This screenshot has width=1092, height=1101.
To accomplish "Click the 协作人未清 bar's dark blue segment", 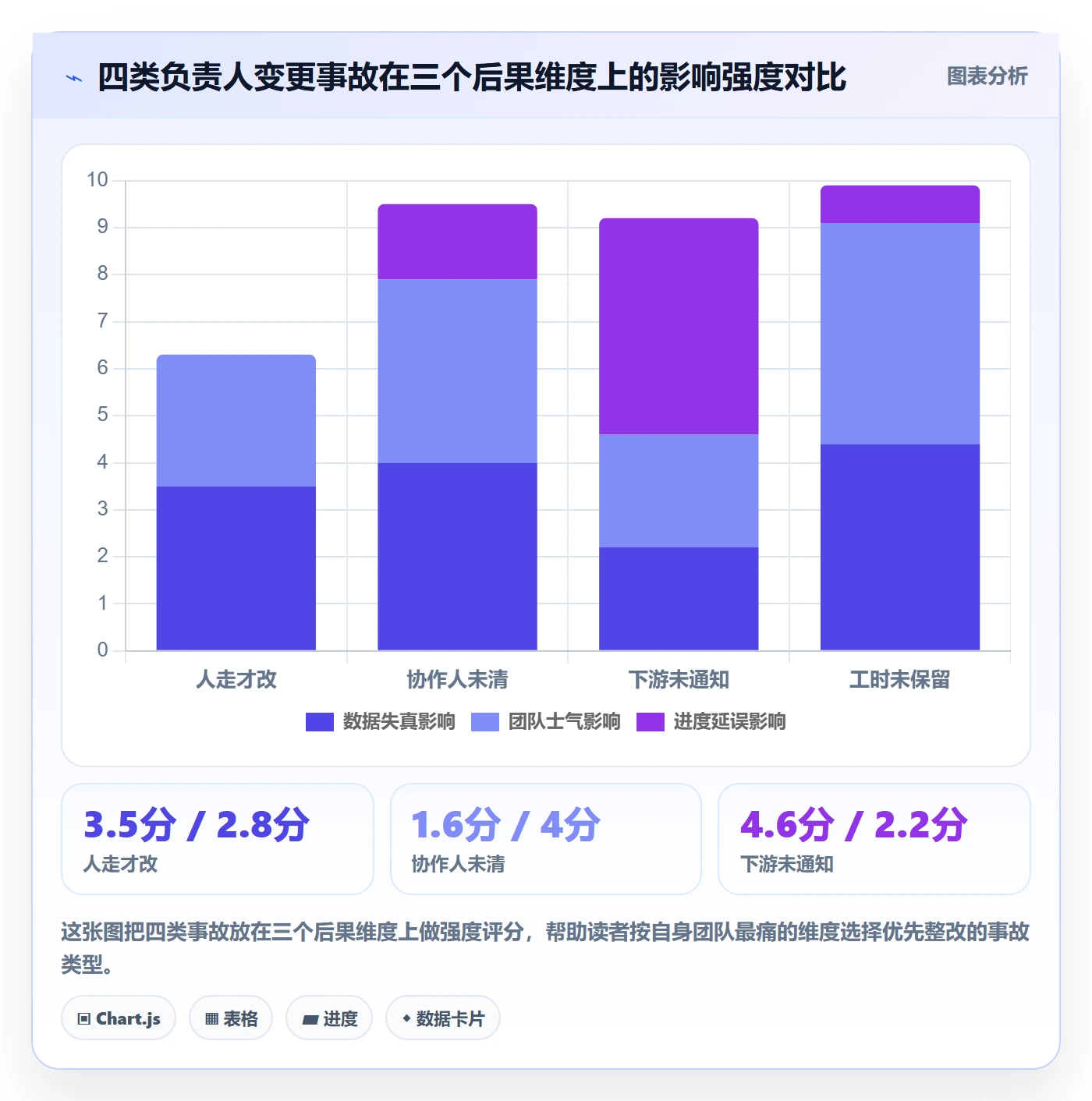I will coord(458,557).
